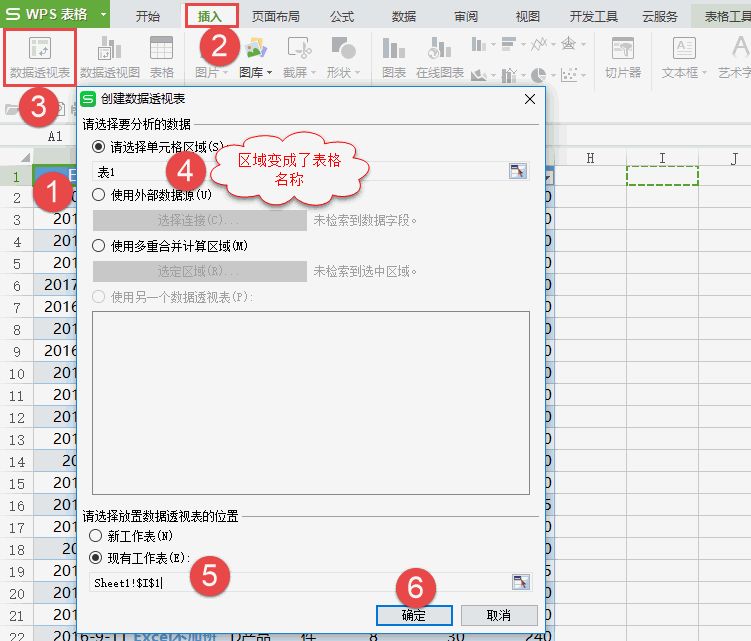Switch to the 视图 tab
This screenshot has width=751, height=641.
tap(527, 16)
